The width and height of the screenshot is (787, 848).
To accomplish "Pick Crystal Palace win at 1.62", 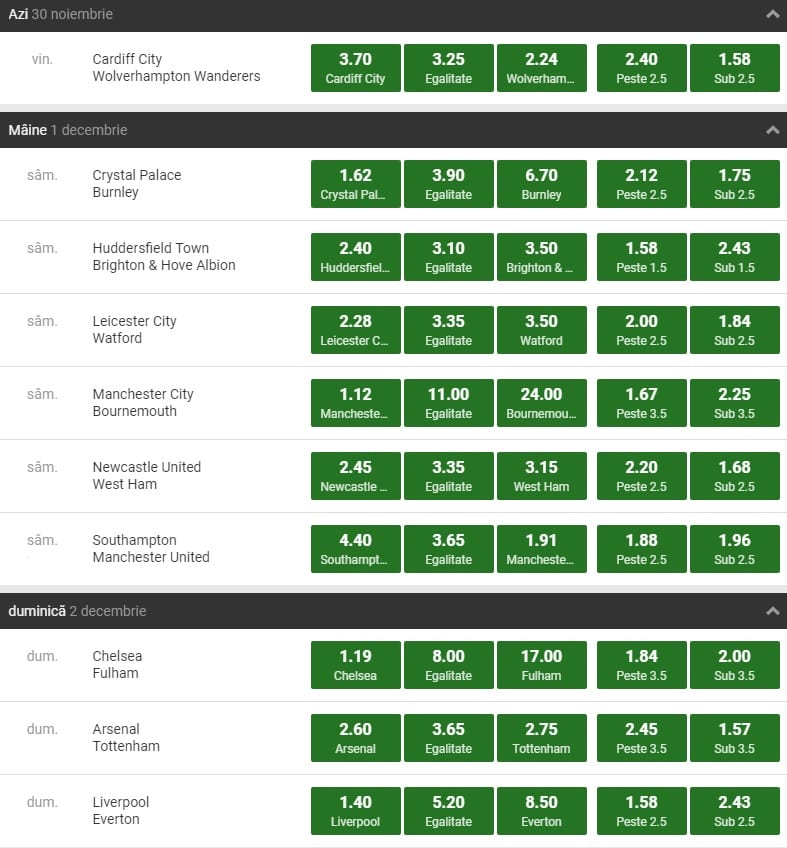I will [355, 184].
